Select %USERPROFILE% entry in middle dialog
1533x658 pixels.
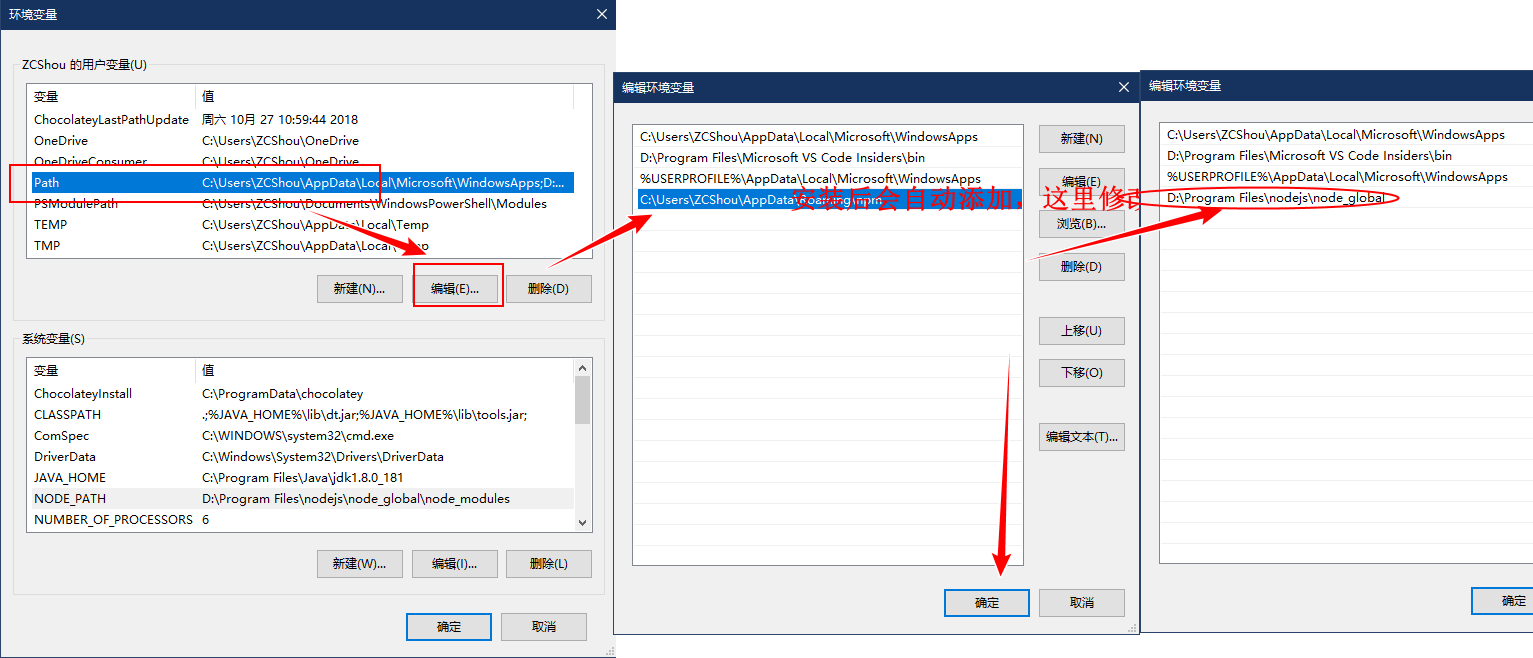[x=828, y=179]
